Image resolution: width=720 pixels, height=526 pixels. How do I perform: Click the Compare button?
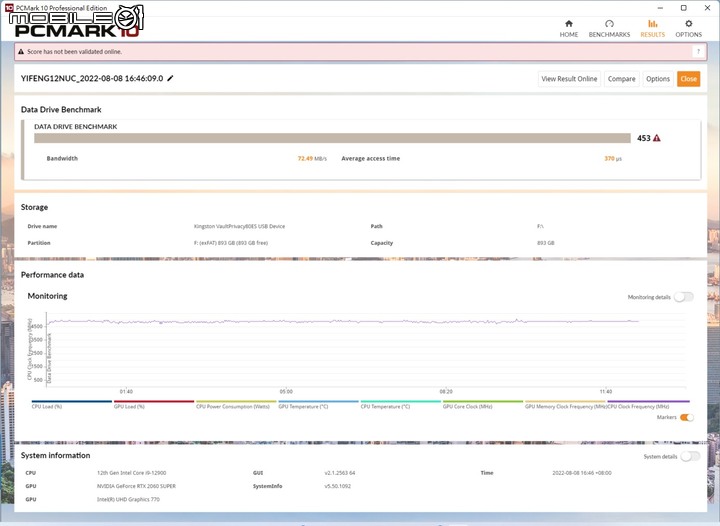coord(621,79)
